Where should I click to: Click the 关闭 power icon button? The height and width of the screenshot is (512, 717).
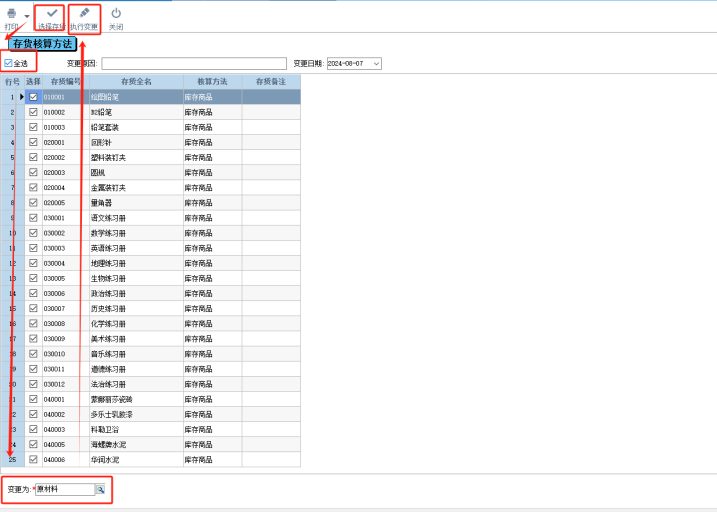point(116,18)
